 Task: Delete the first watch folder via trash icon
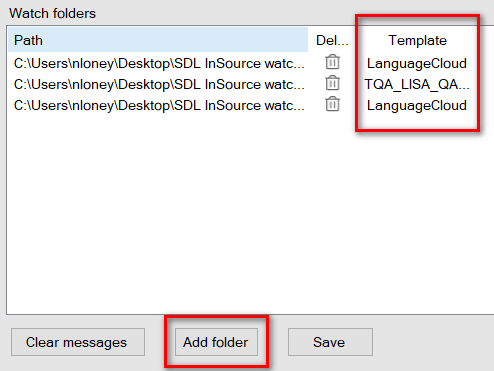(332, 62)
